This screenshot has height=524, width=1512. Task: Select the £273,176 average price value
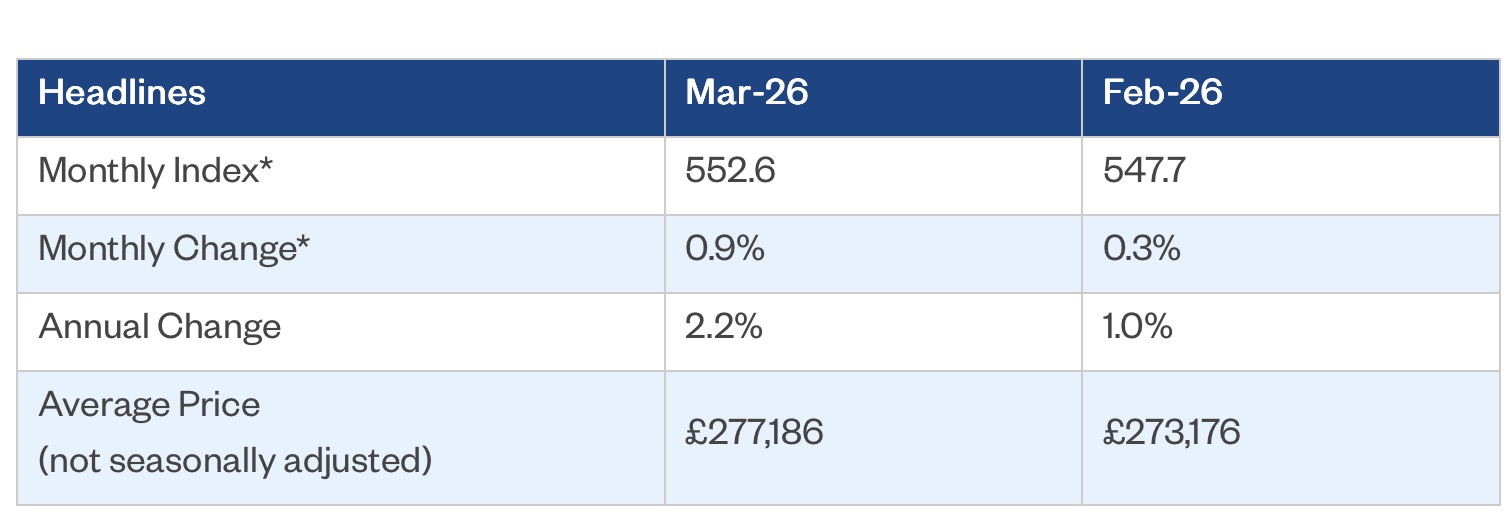pos(1171,433)
